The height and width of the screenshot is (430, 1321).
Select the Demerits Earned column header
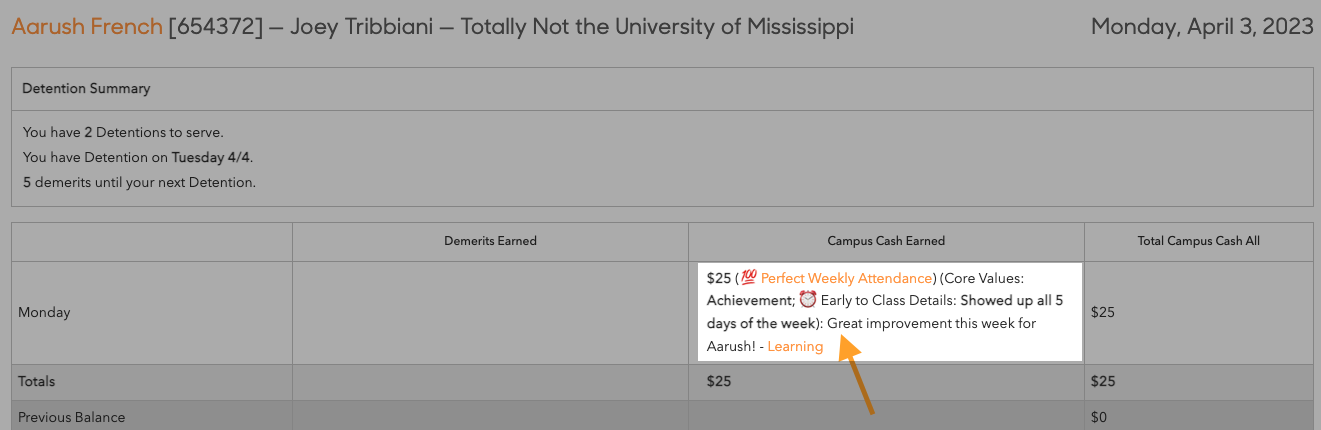pos(490,241)
